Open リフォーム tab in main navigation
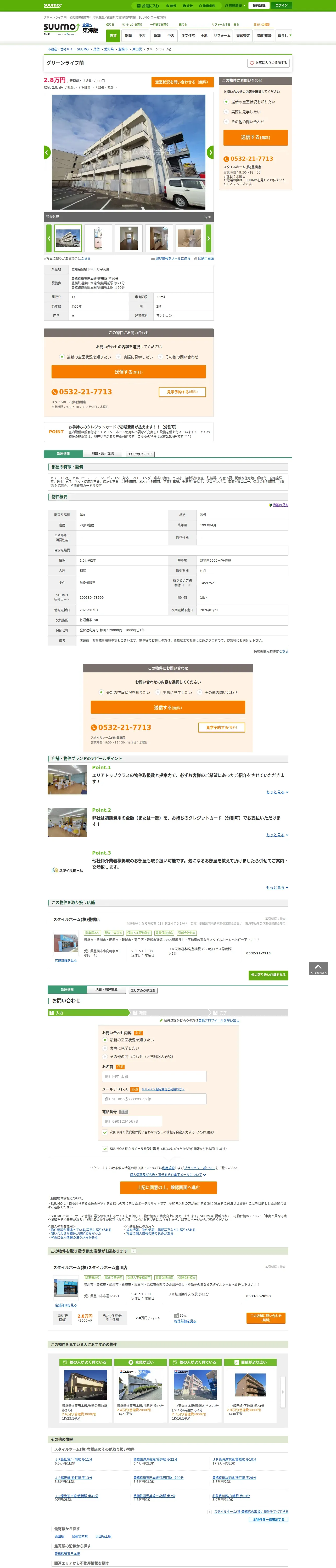 tap(222, 36)
